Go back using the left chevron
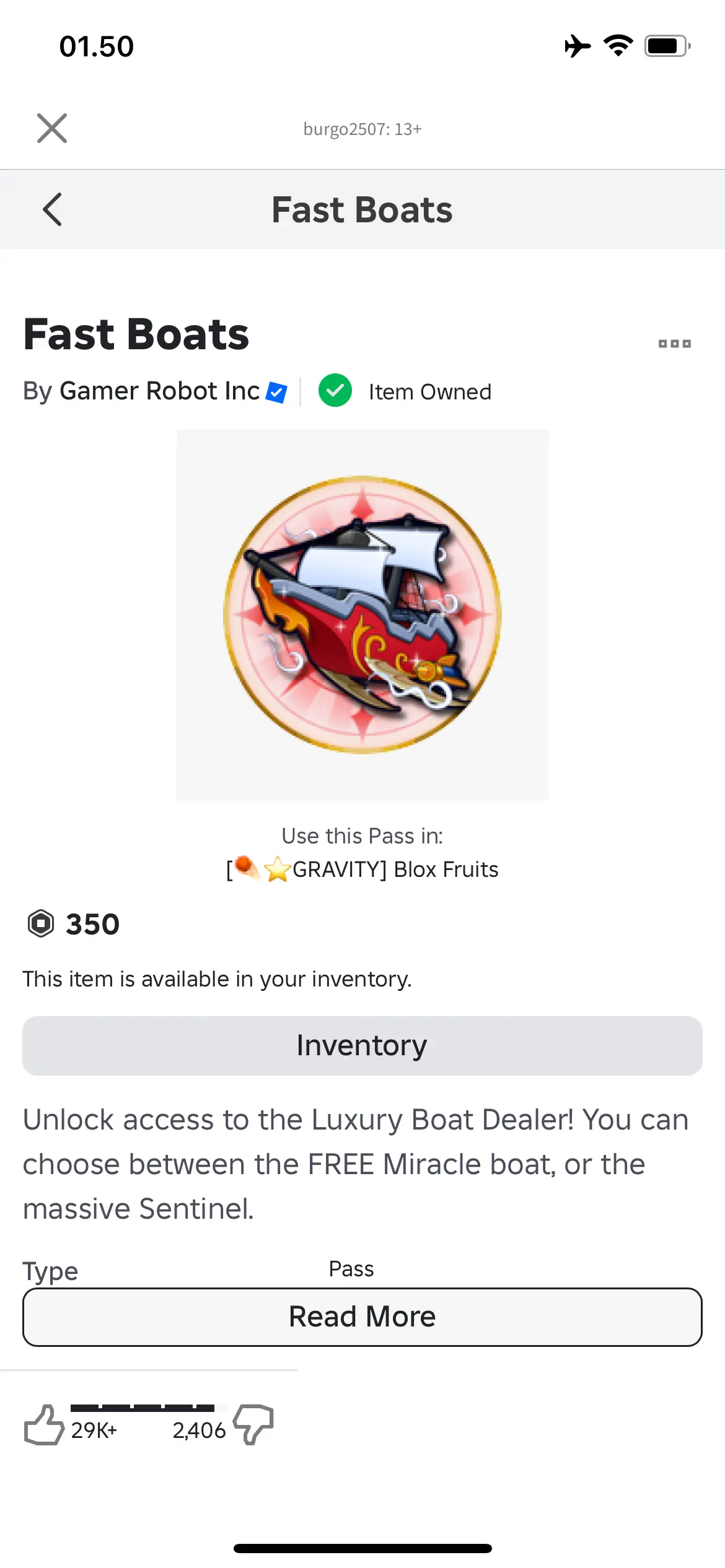 click(53, 209)
